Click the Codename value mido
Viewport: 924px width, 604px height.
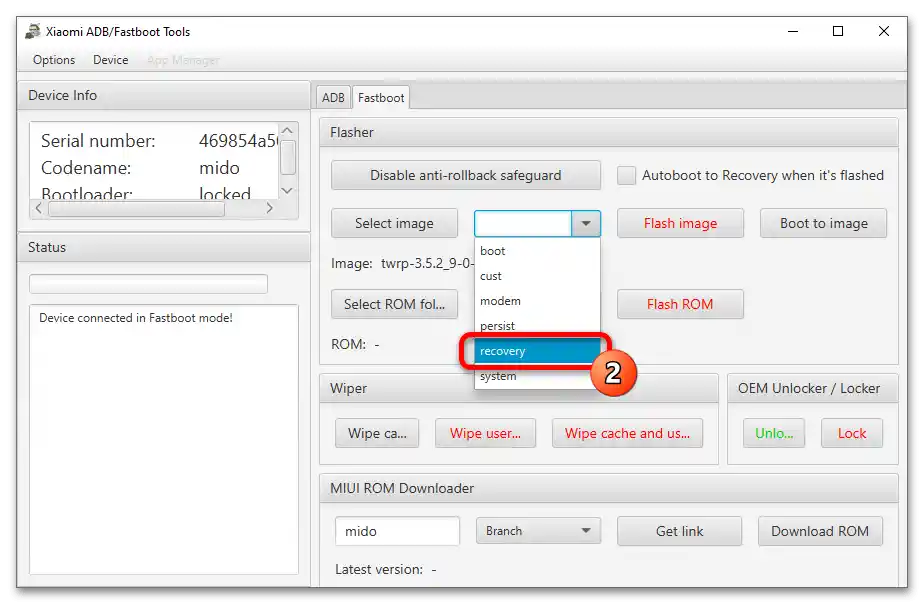219,168
